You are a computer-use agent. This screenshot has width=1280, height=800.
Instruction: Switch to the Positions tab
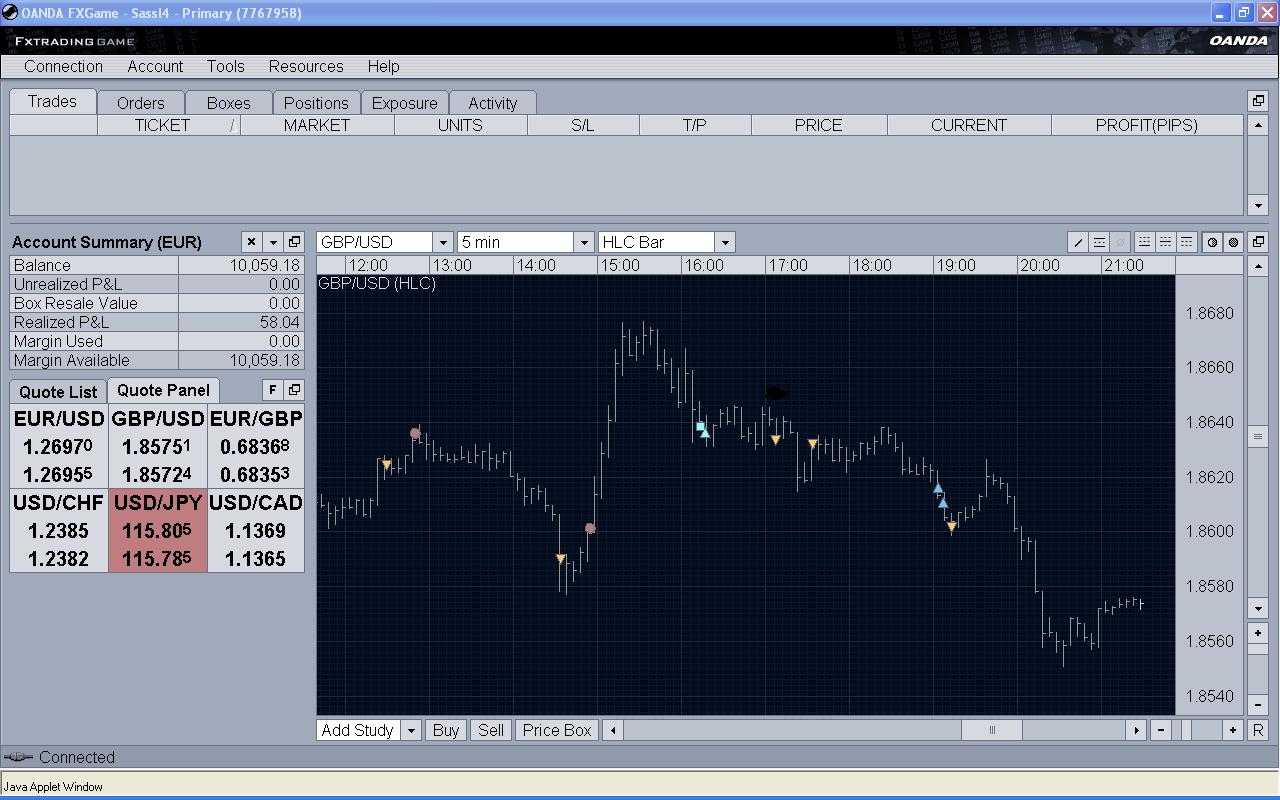click(316, 103)
